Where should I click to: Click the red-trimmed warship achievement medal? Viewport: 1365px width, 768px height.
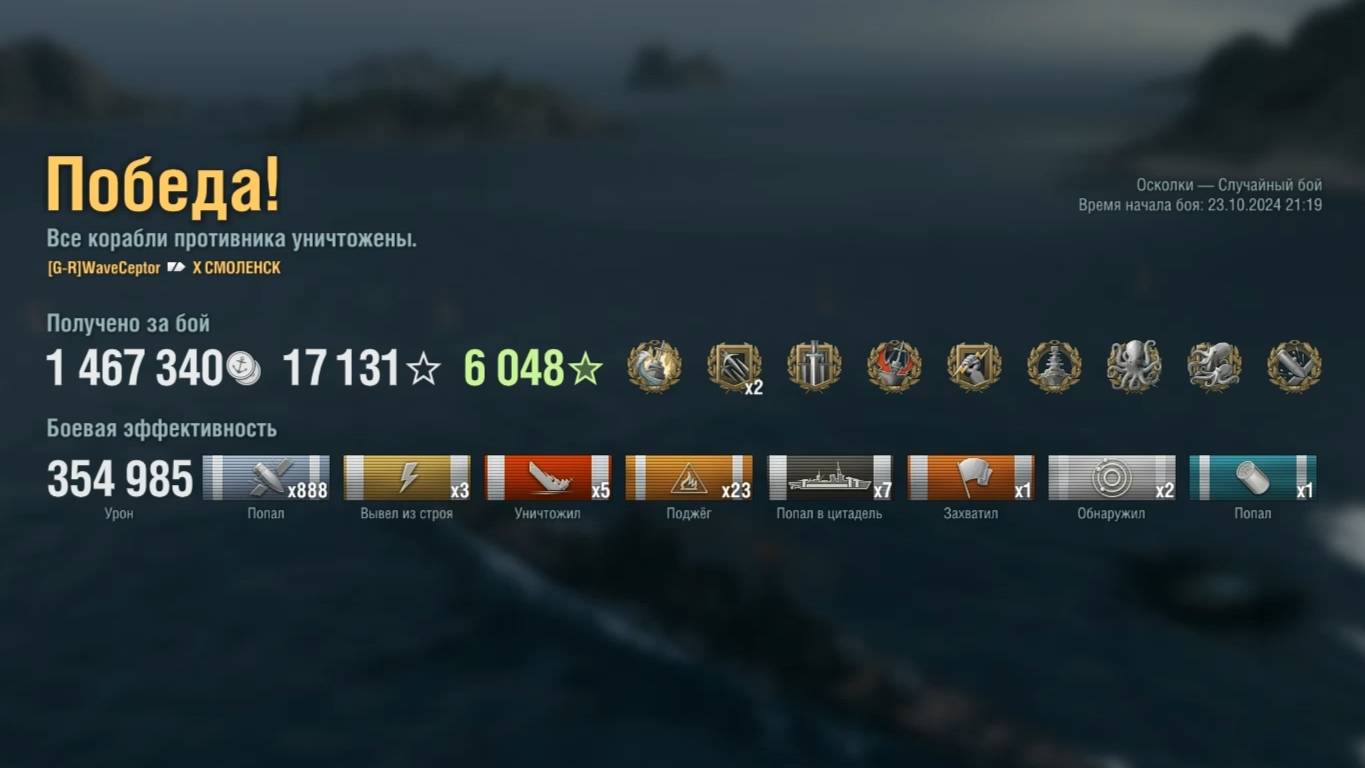click(894, 367)
